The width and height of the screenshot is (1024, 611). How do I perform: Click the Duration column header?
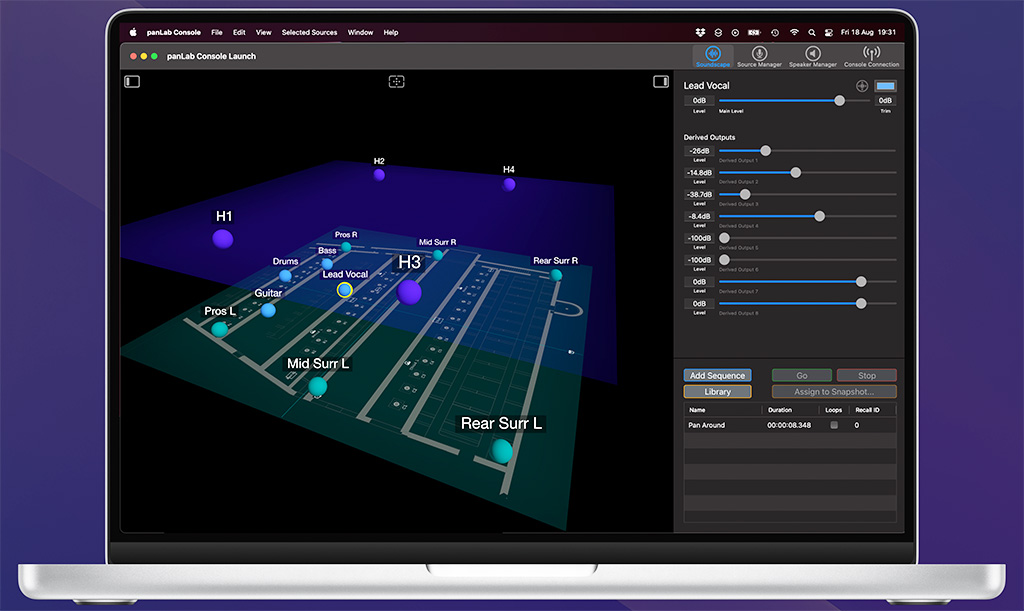point(780,410)
